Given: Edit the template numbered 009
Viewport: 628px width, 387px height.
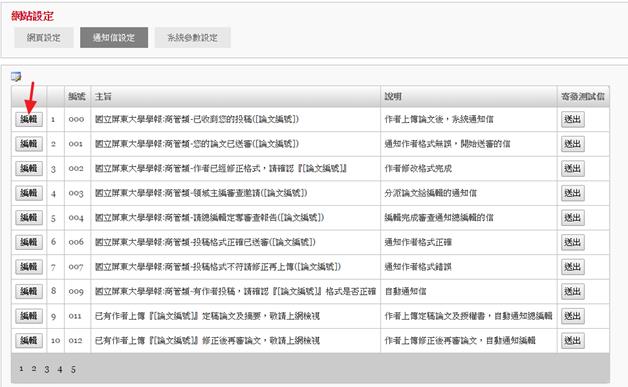Looking at the screenshot, I should click(29, 291).
